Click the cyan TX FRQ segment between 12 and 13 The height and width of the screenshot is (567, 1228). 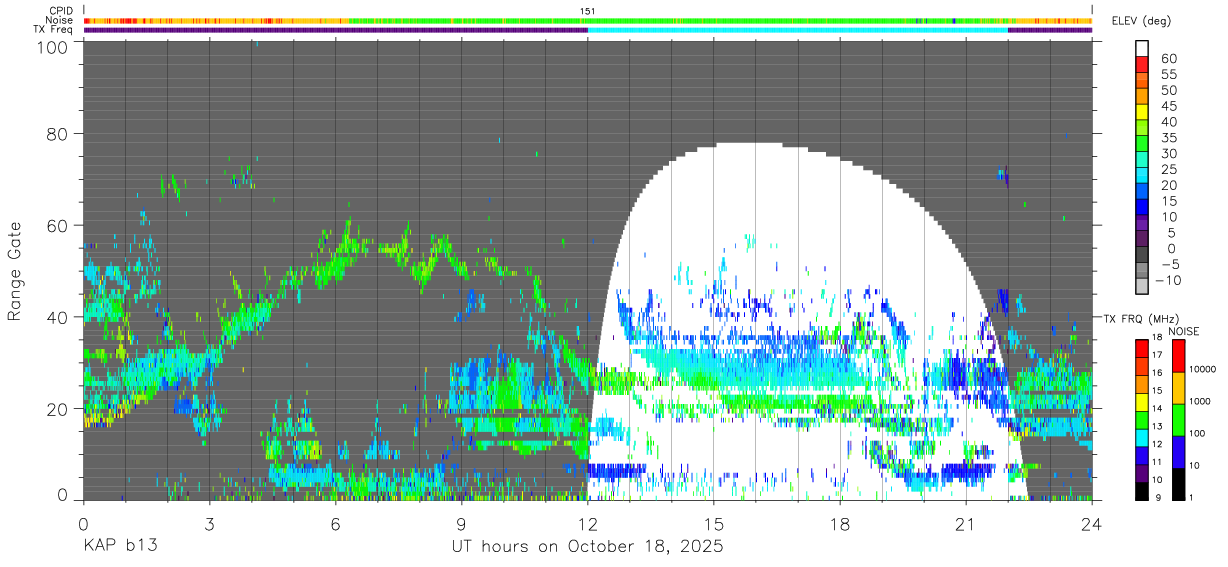click(1142, 437)
